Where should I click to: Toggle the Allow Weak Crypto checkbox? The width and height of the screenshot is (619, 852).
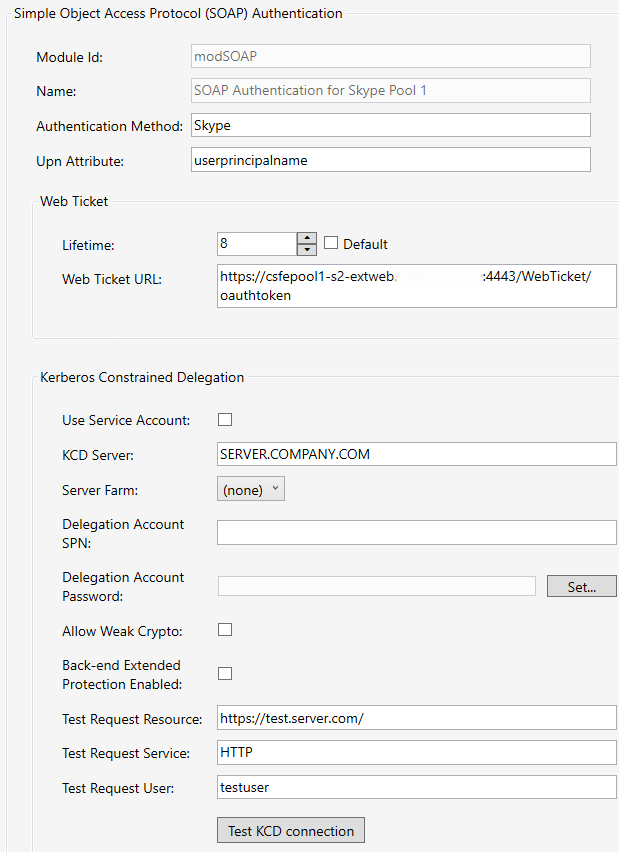click(x=225, y=630)
